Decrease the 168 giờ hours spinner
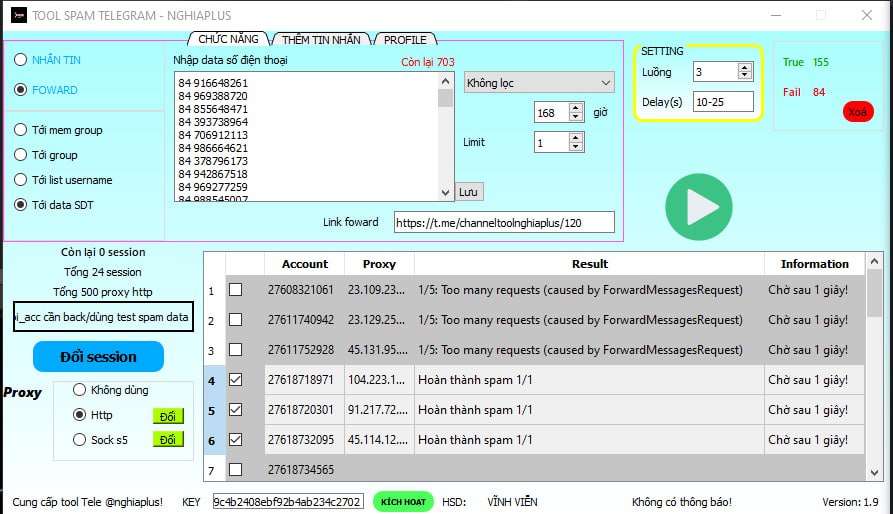 (575, 118)
